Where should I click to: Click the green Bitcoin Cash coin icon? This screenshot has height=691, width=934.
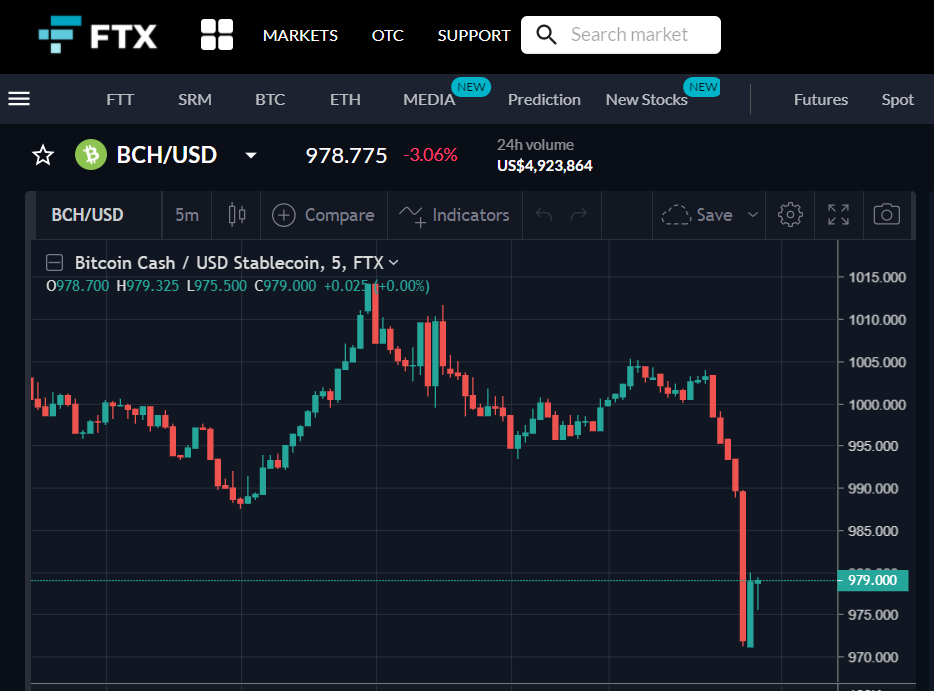click(x=91, y=155)
